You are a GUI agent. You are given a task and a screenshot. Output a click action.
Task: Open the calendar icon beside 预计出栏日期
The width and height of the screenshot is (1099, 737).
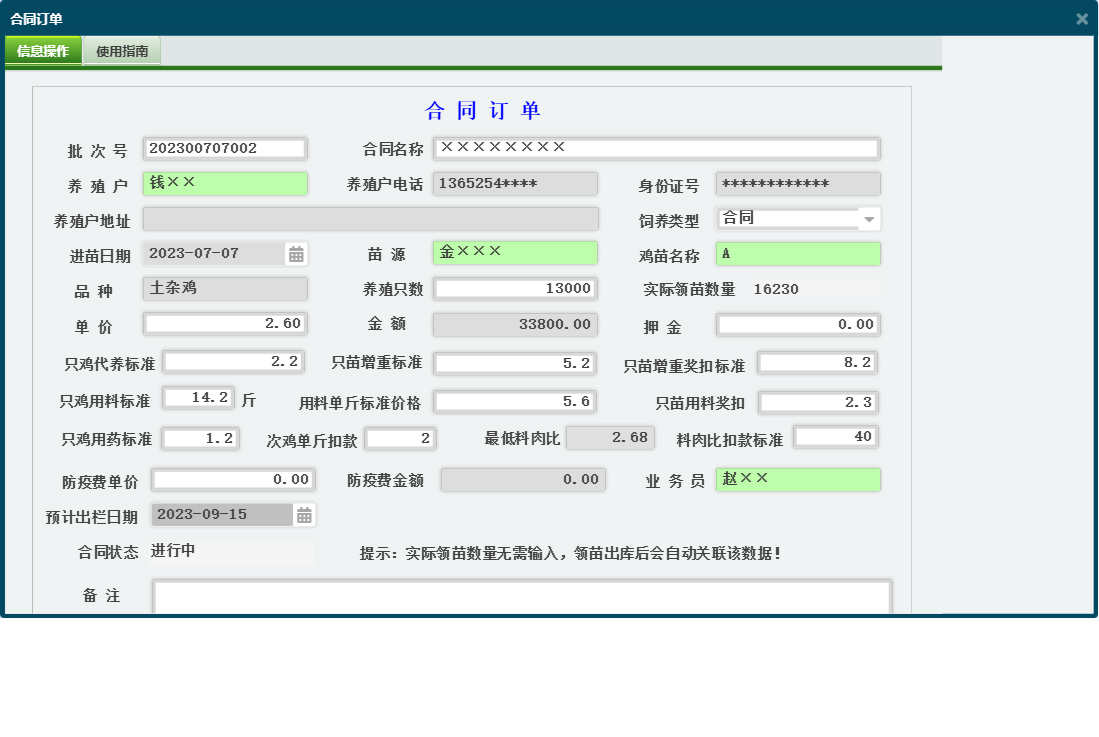(x=303, y=514)
